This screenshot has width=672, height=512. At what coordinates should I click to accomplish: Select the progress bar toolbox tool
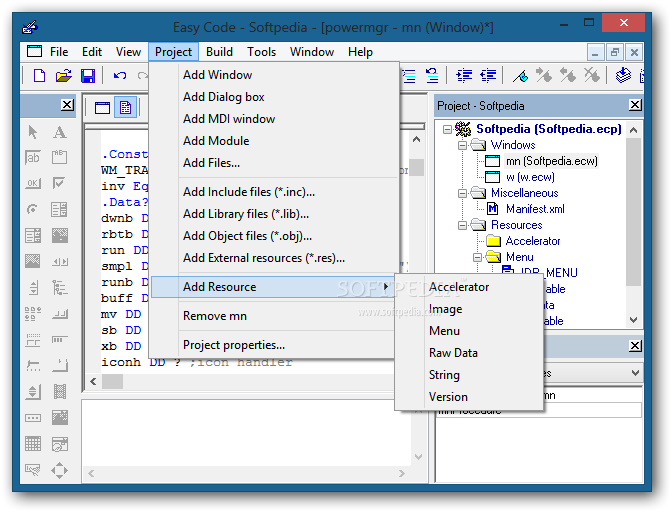tap(60, 340)
